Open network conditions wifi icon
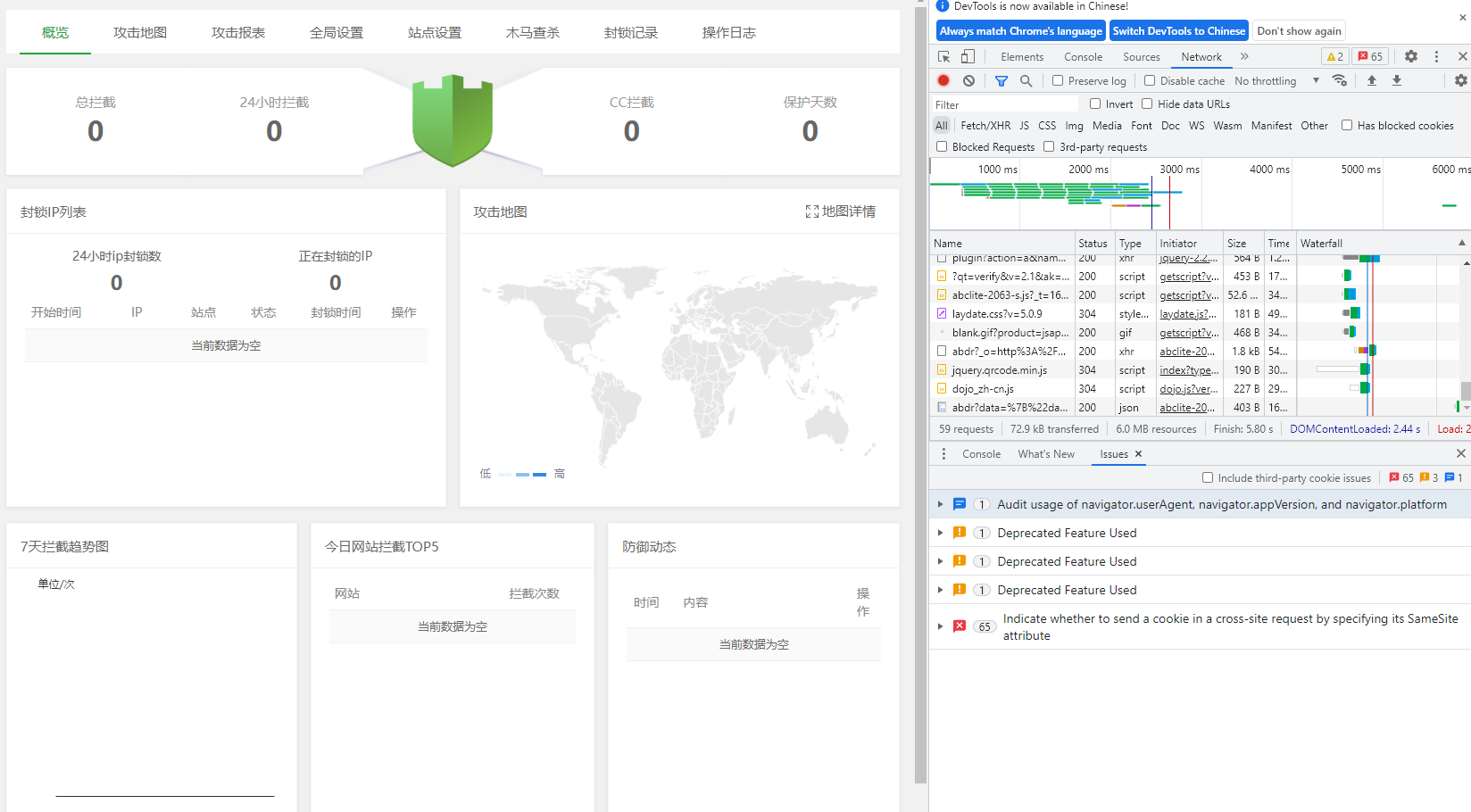 (x=1340, y=80)
